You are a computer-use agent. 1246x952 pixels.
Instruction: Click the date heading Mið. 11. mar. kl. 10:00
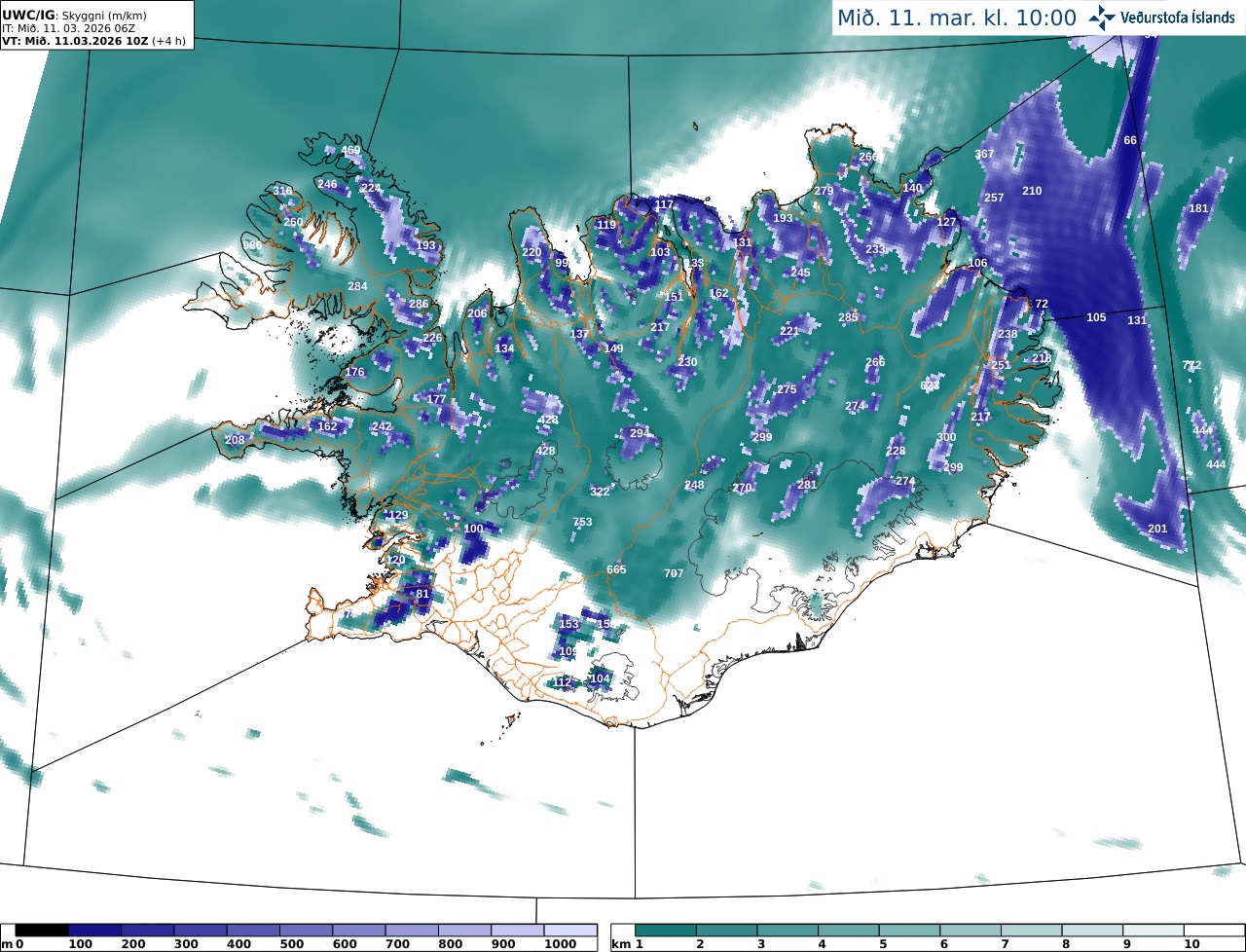tap(957, 18)
